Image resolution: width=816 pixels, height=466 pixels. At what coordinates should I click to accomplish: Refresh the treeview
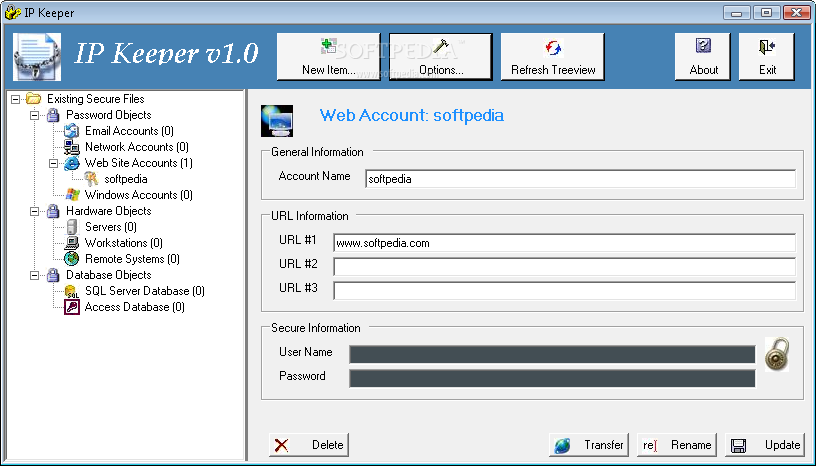[553, 57]
